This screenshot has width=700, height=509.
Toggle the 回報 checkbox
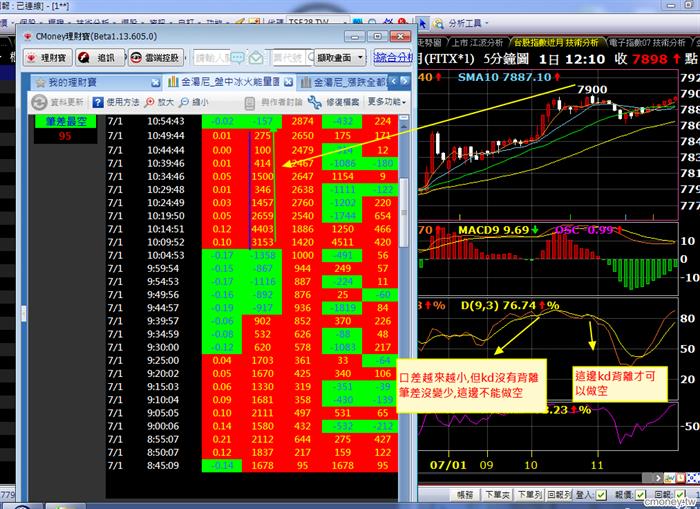point(681,495)
